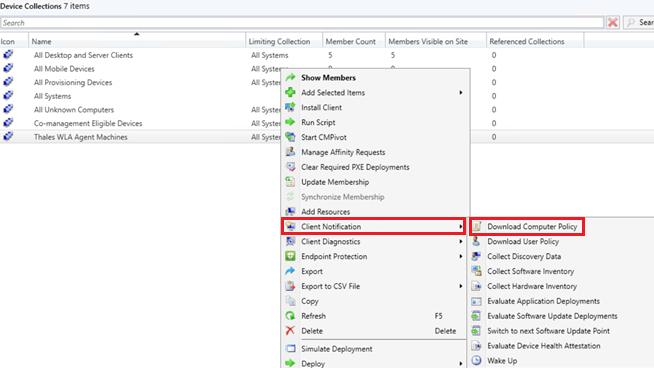Expand the Deploy submenu arrow
Screen dimensions: 654x368
(x=461, y=363)
